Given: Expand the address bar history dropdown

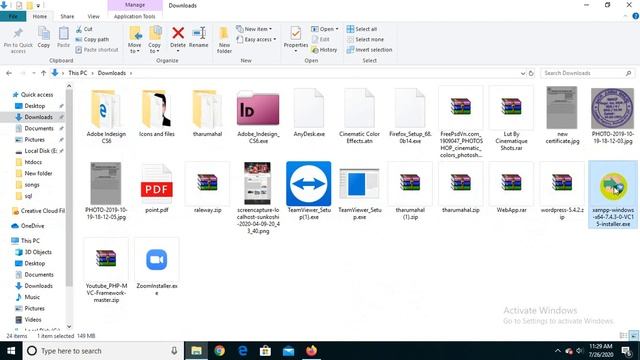Looking at the screenshot, I should (522, 73).
